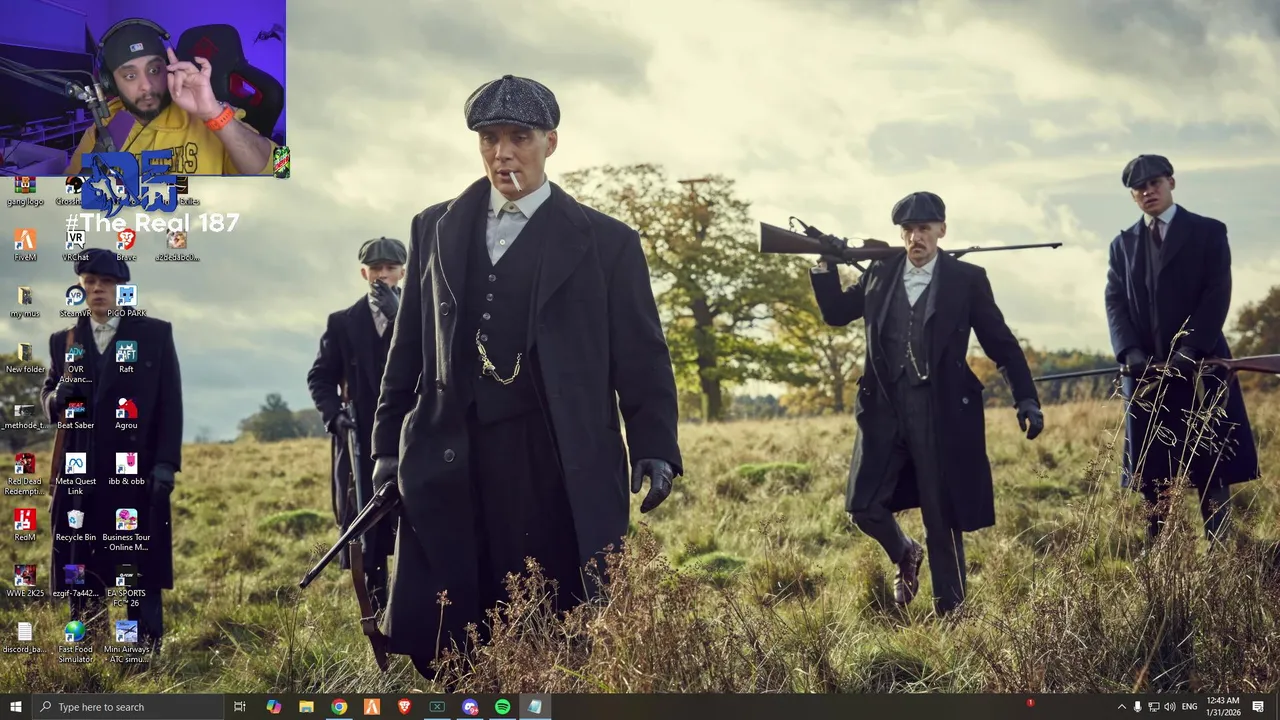1280x720 pixels.
Task: Launch the EA SPORTS FC 26 shortcut
Action: (126, 586)
